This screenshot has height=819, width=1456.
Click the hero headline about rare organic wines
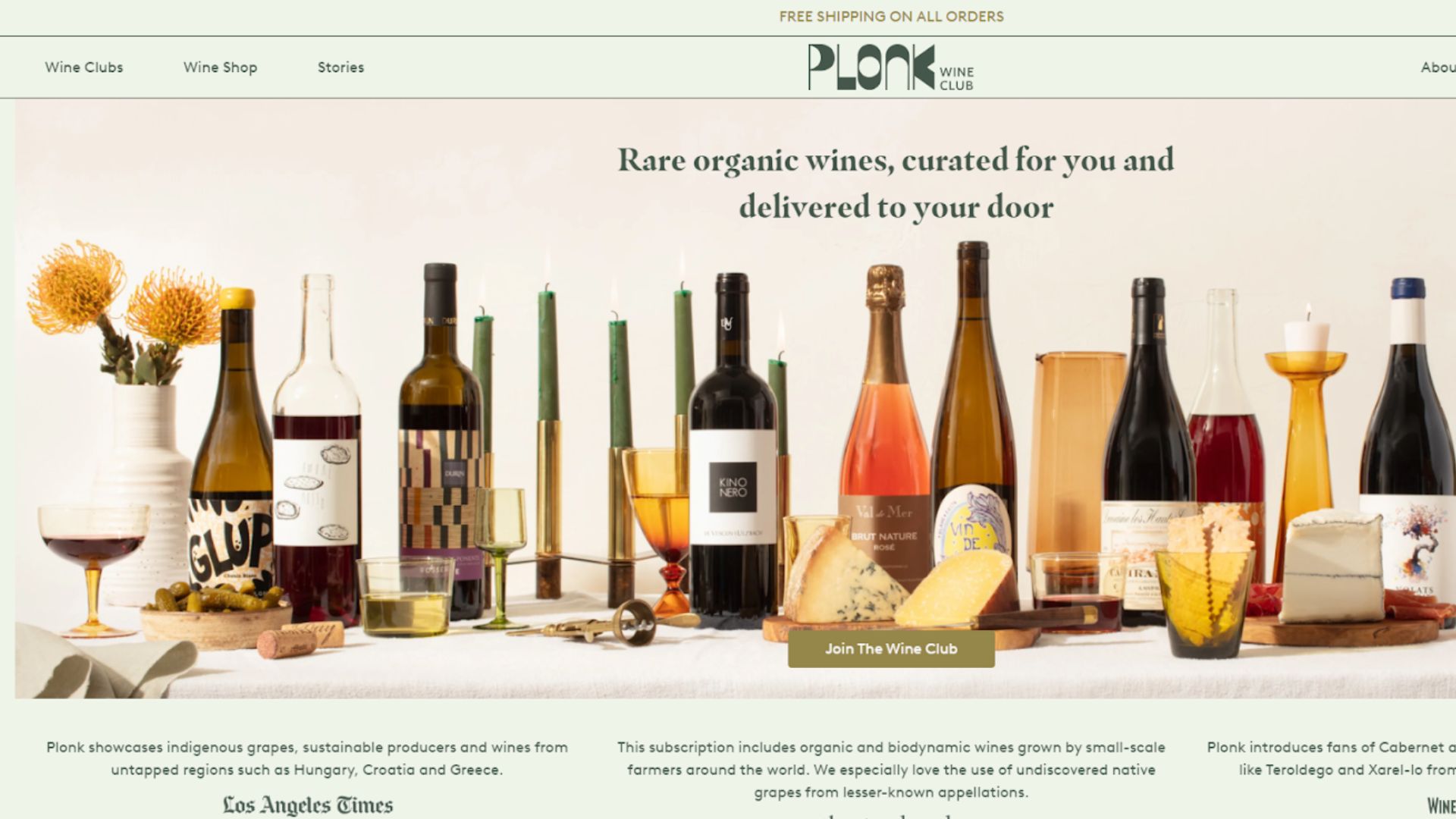pos(896,184)
